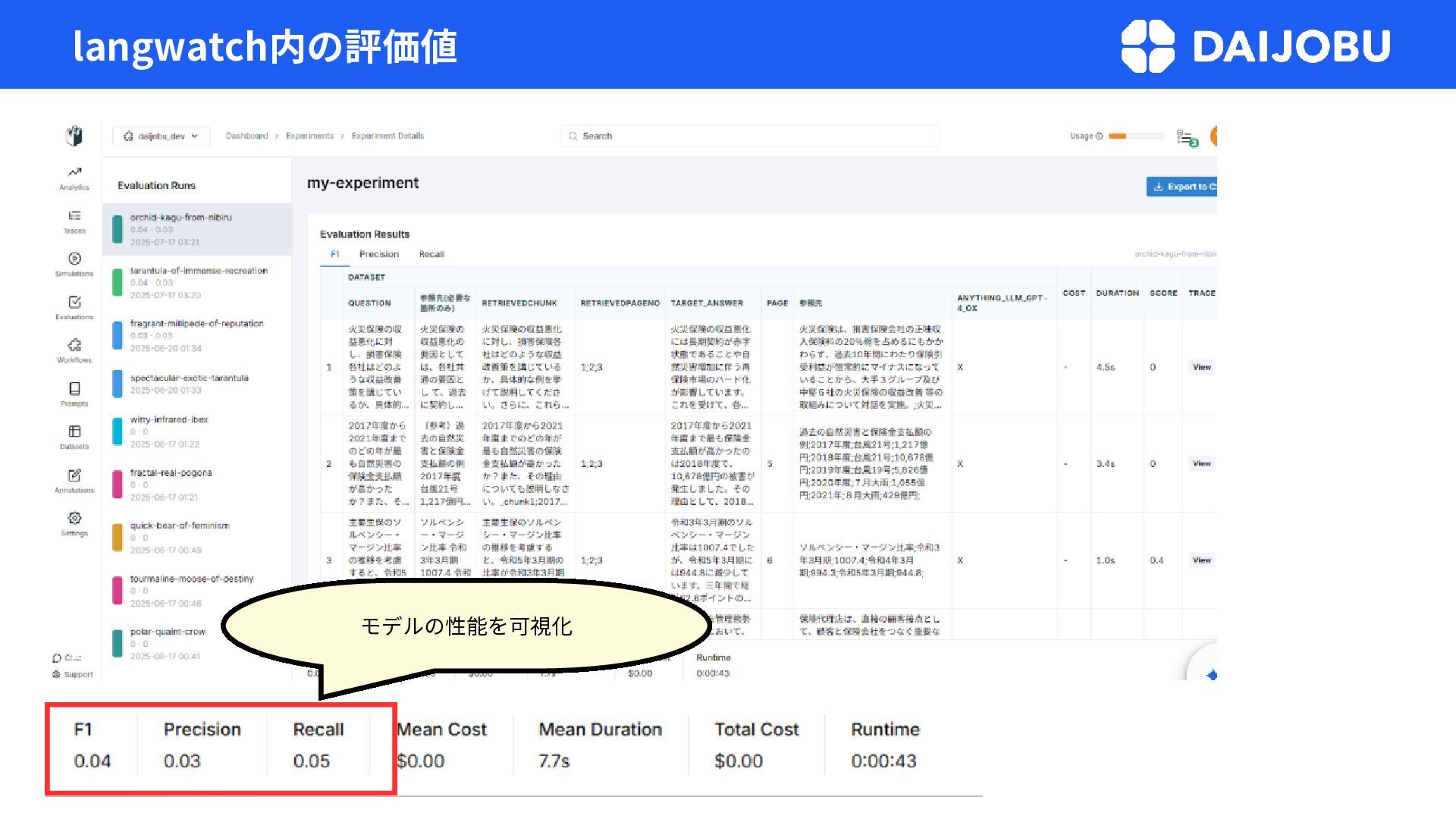Image resolution: width=1456 pixels, height=819 pixels.
Task: Select run tarantula-of-immense-recreation
Action: [197, 282]
